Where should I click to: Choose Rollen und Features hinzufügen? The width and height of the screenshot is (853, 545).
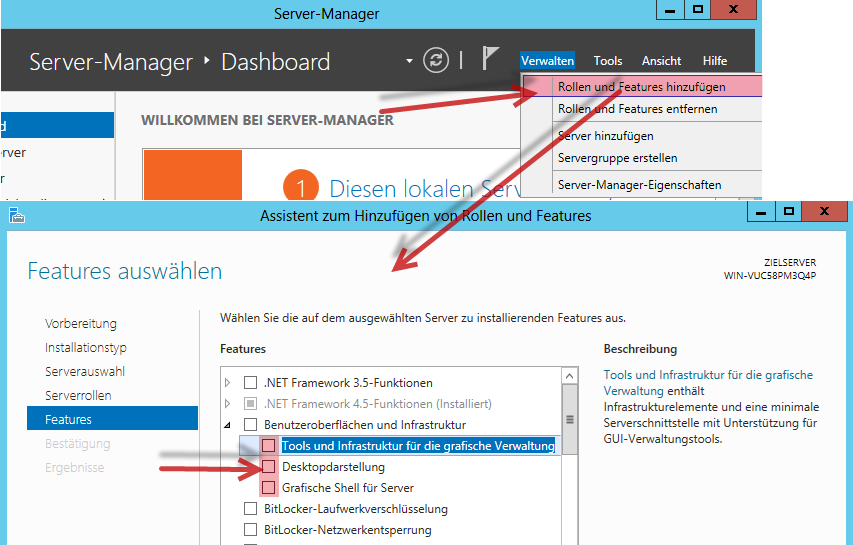tap(642, 86)
